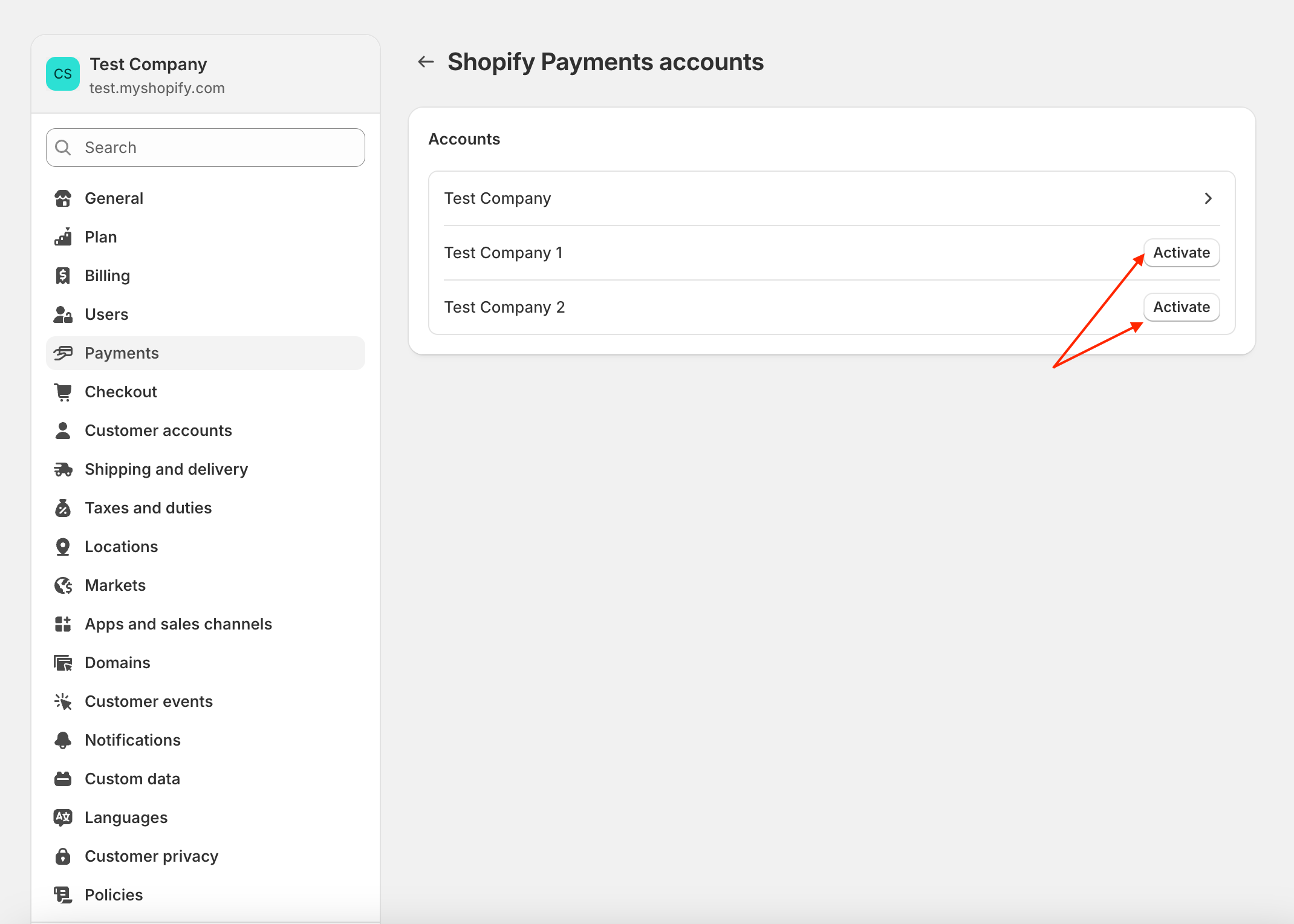The width and height of the screenshot is (1294, 924).
Task: Click the Locations pin icon
Action: (63, 547)
